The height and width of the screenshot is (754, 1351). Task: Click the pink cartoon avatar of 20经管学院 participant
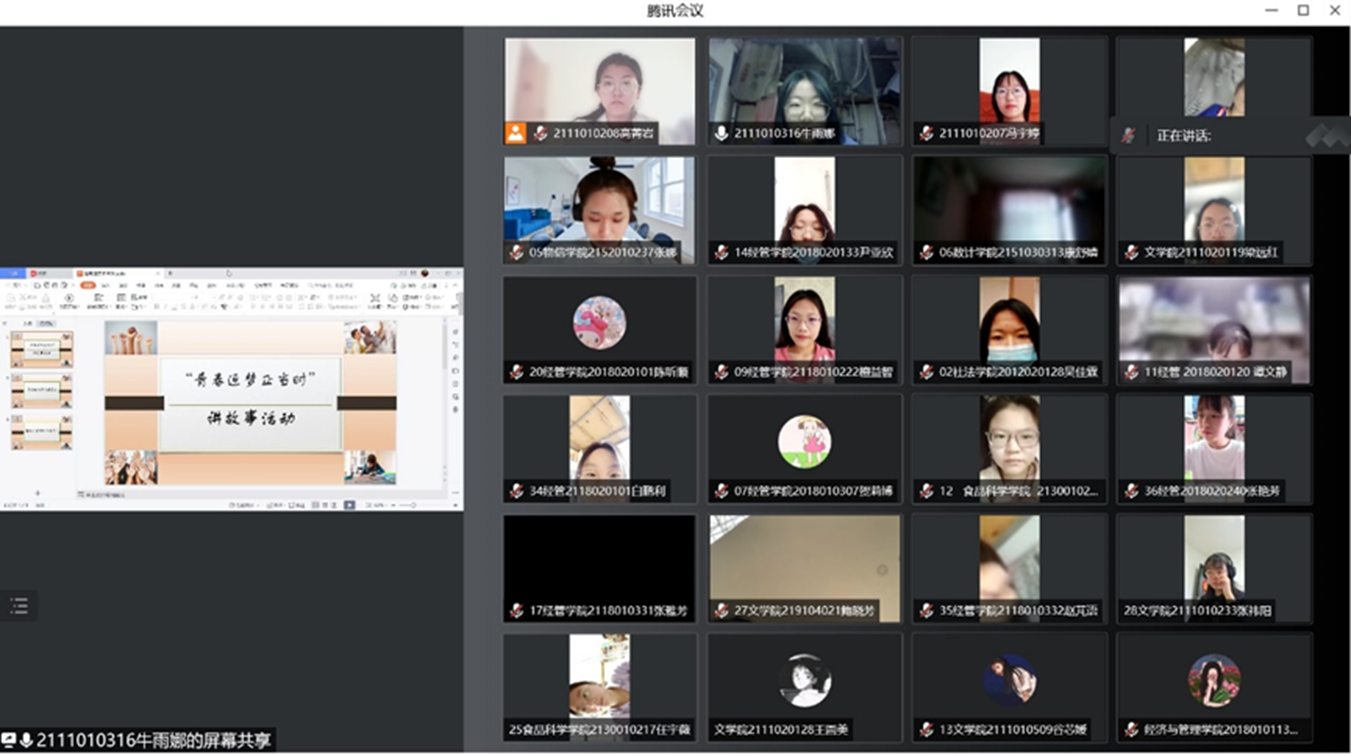pos(599,323)
